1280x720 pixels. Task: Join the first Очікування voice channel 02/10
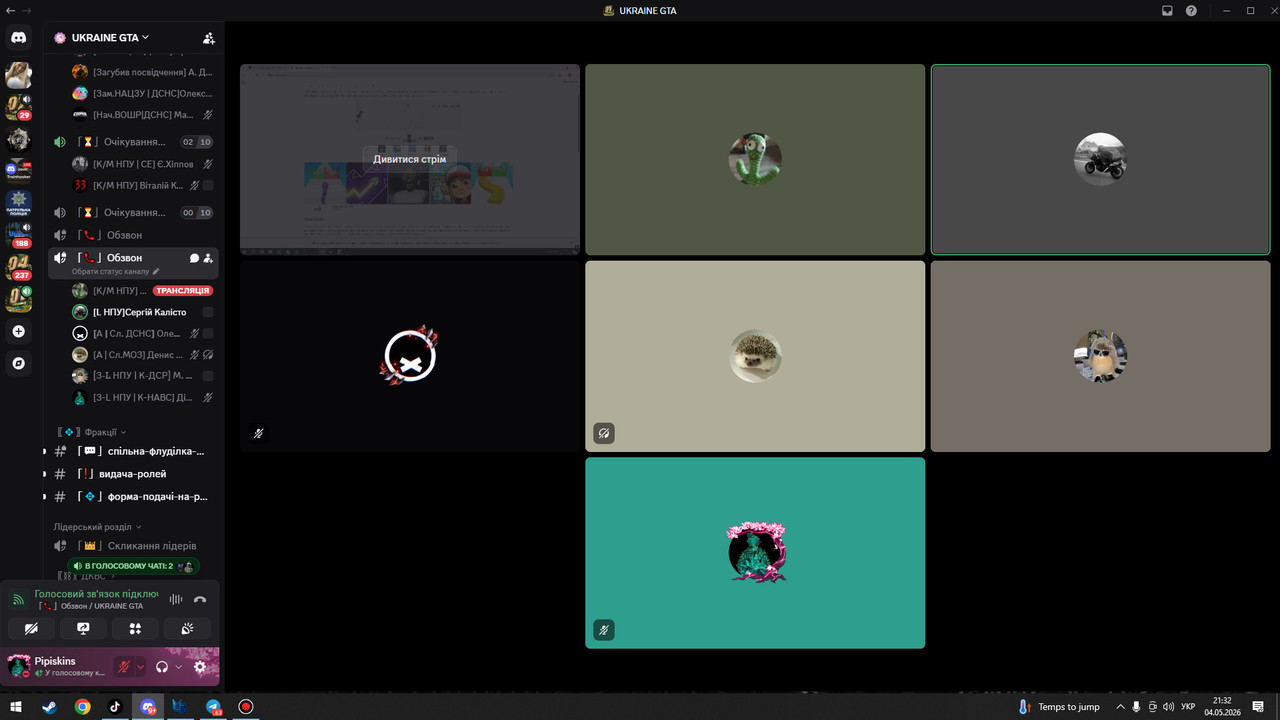pos(133,142)
